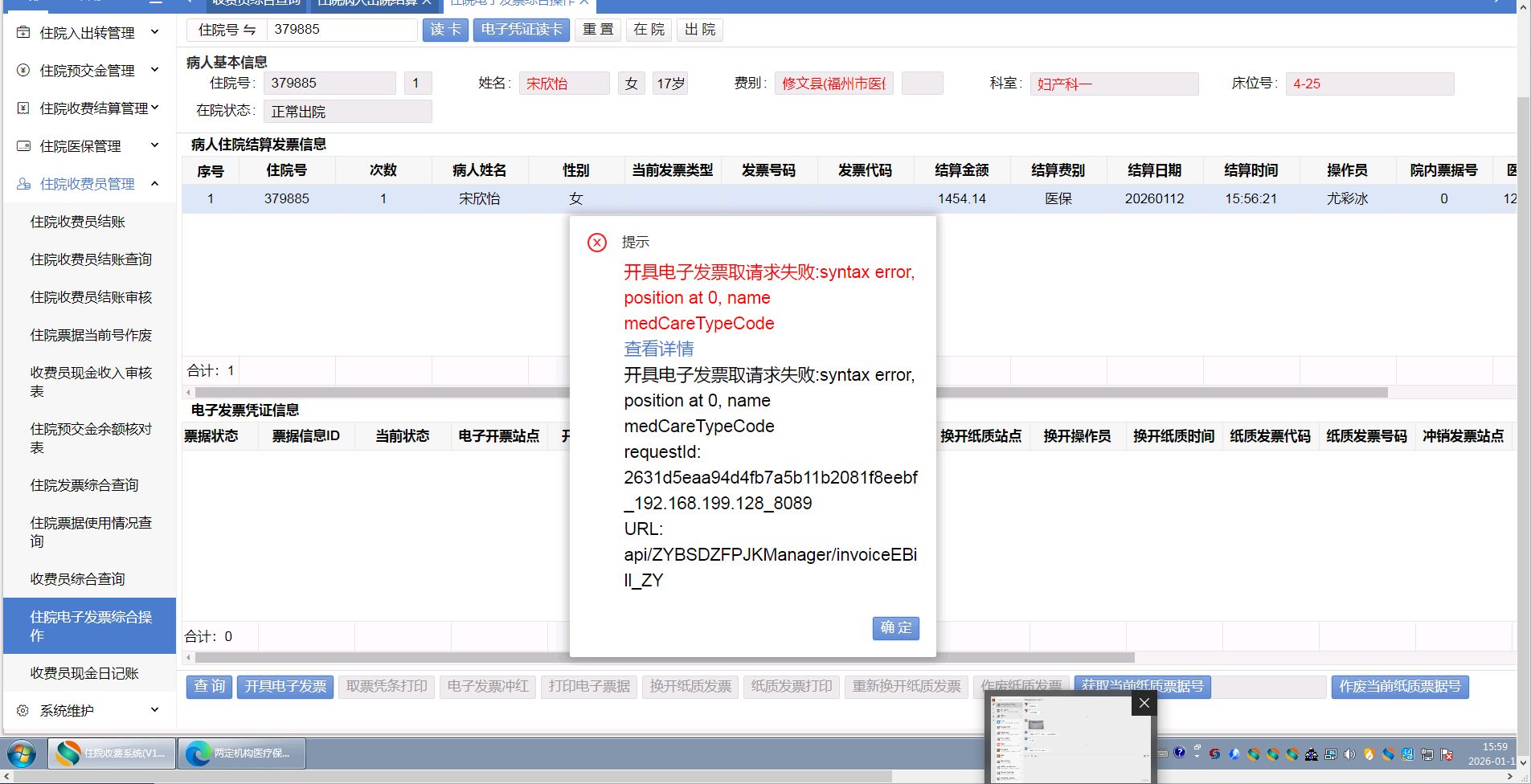This screenshot has width=1531, height=784.
Task: Click the 电子凭证读卡 button
Action: point(522,30)
